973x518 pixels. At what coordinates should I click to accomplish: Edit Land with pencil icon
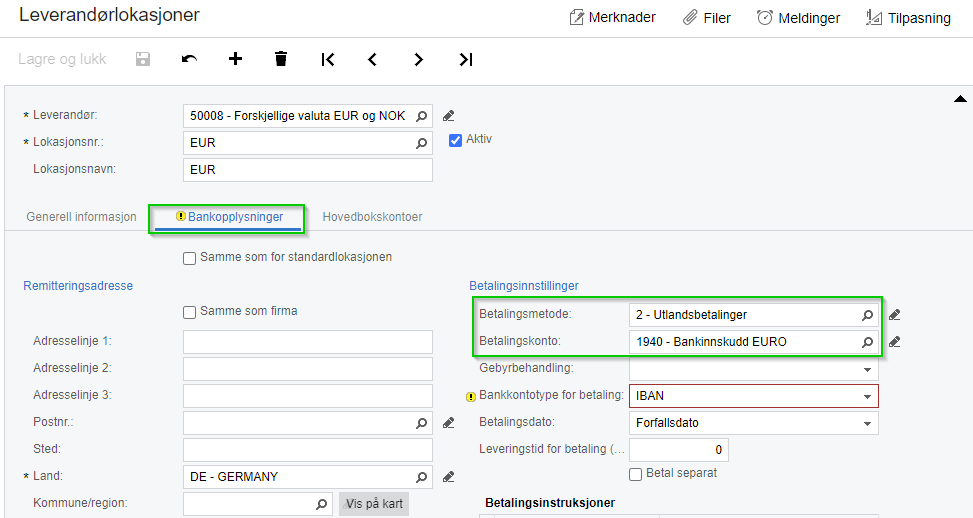[x=449, y=477]
